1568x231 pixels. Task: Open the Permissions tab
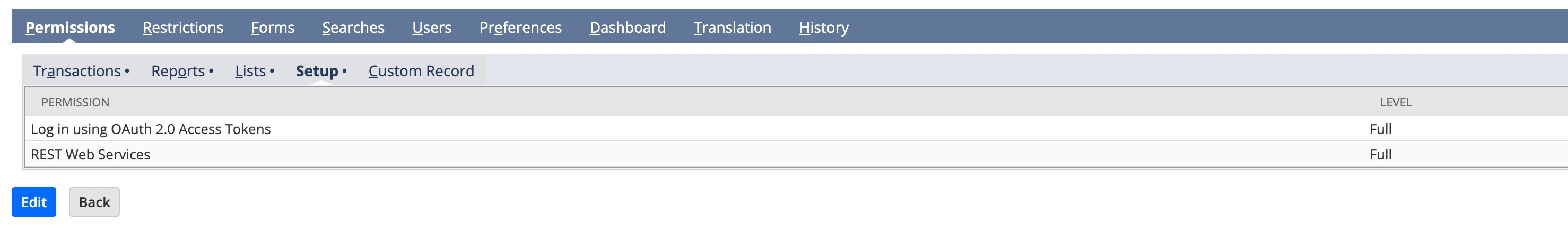click(70, 28)
